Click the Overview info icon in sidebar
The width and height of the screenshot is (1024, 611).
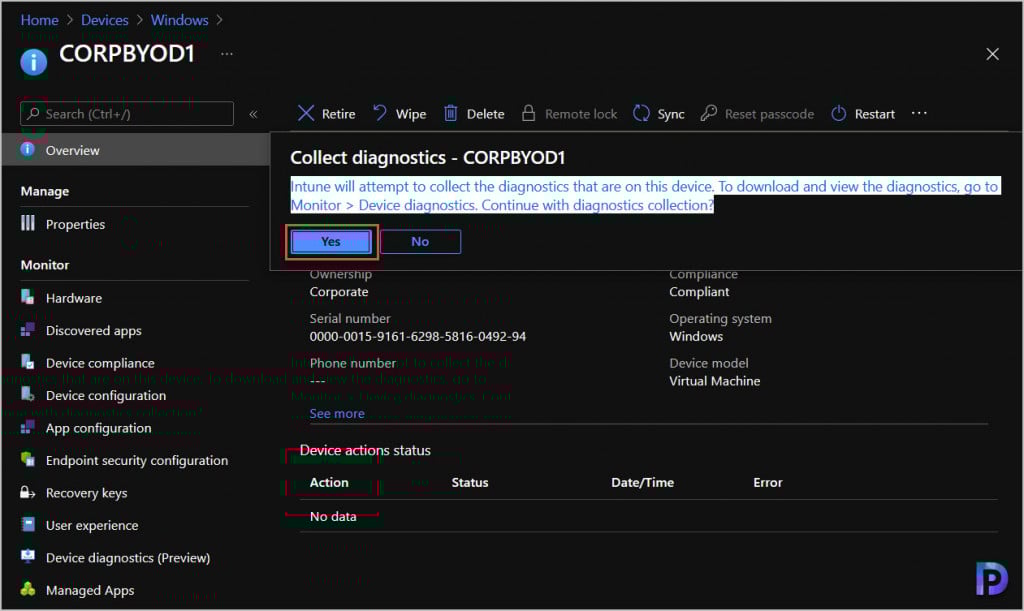tap(27, 149)
